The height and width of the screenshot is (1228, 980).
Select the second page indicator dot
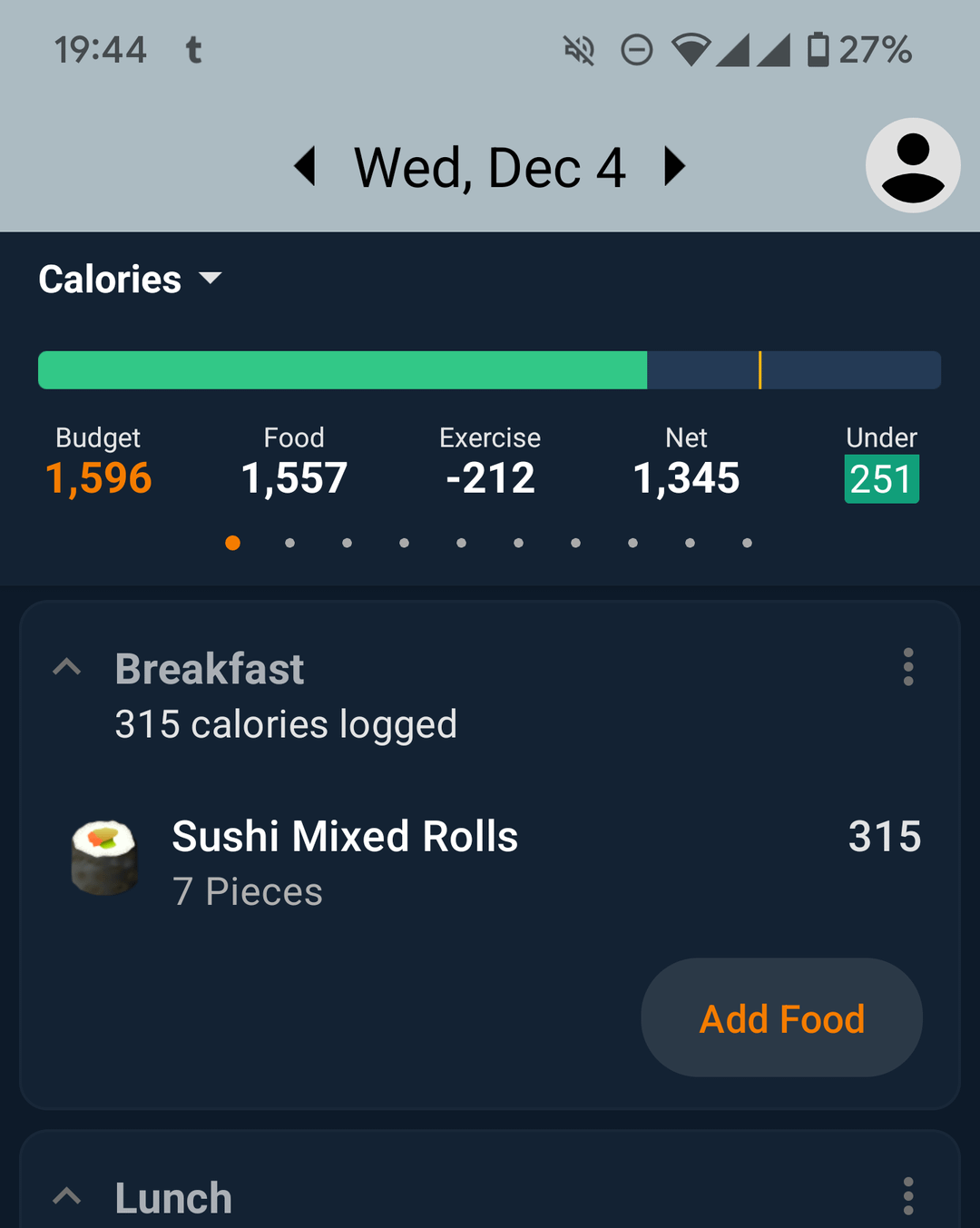(x=289, y=543)
